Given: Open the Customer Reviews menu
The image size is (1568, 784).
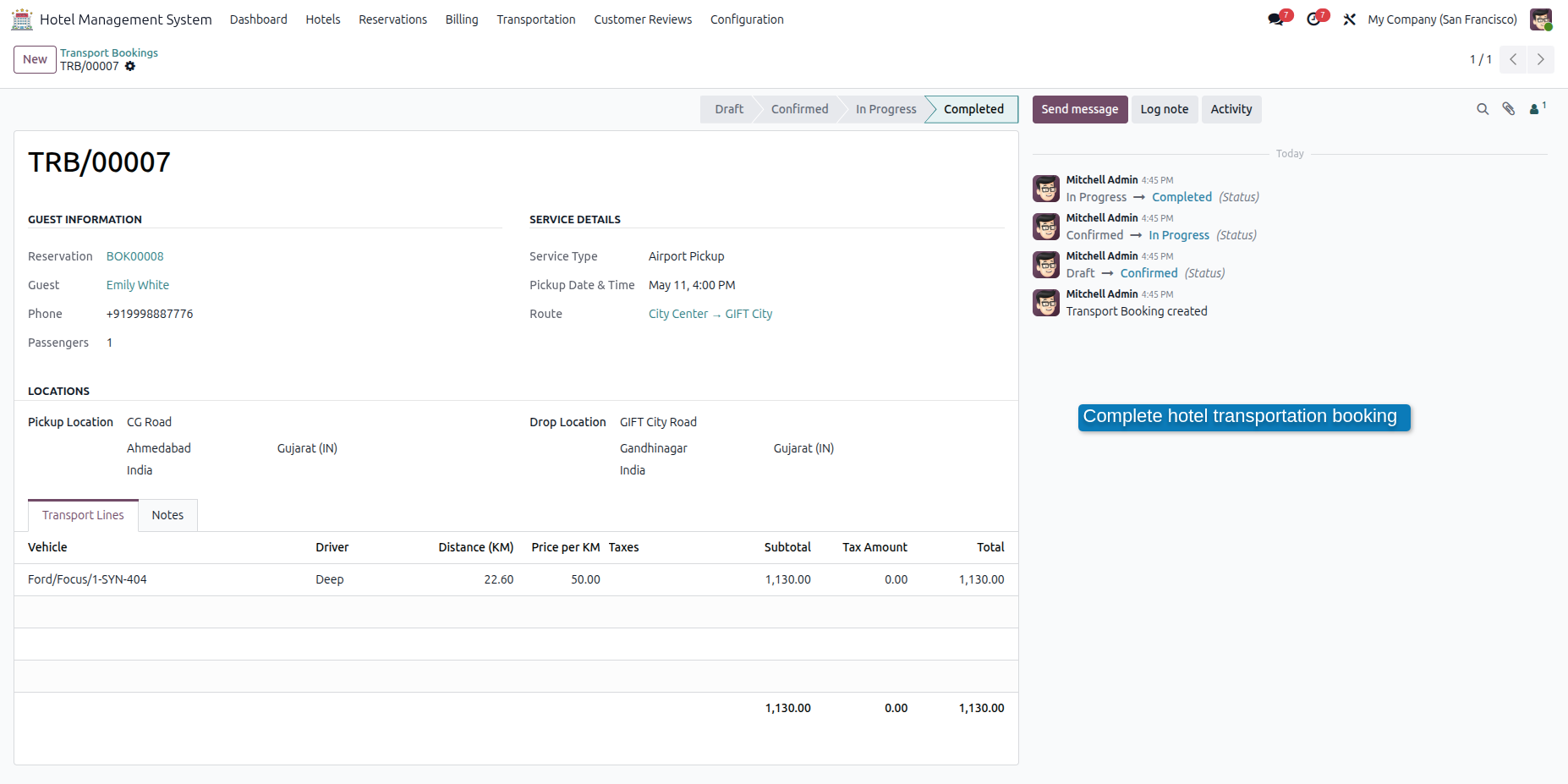Looking at the screenshot, I should [x=643, y=19].
